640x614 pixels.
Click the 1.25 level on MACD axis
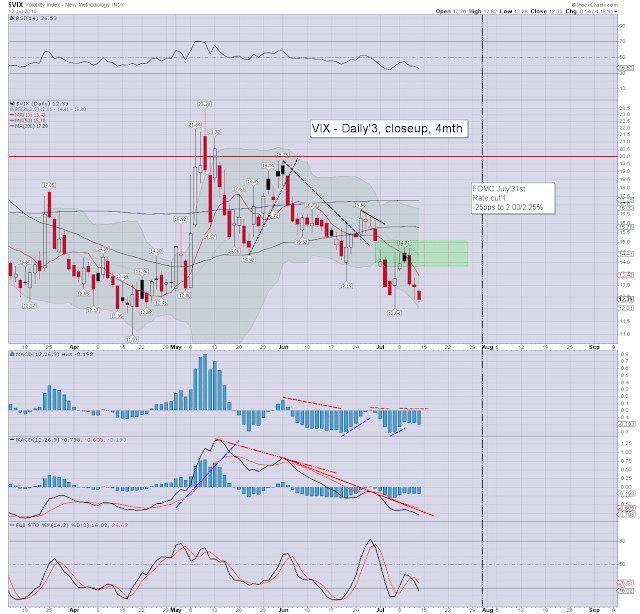[x=625, y=443]
